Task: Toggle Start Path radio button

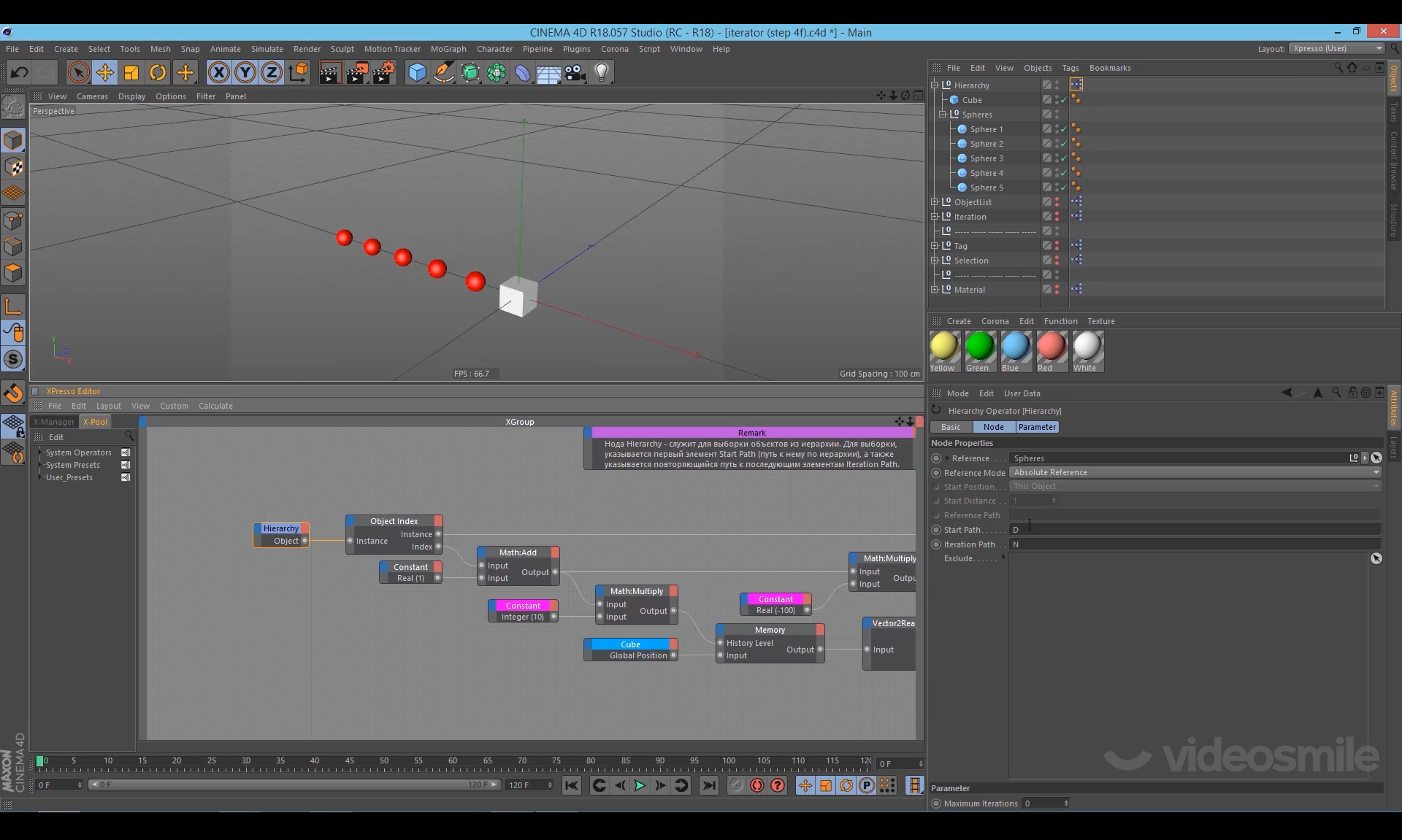Action: click(x=936, y=530)
